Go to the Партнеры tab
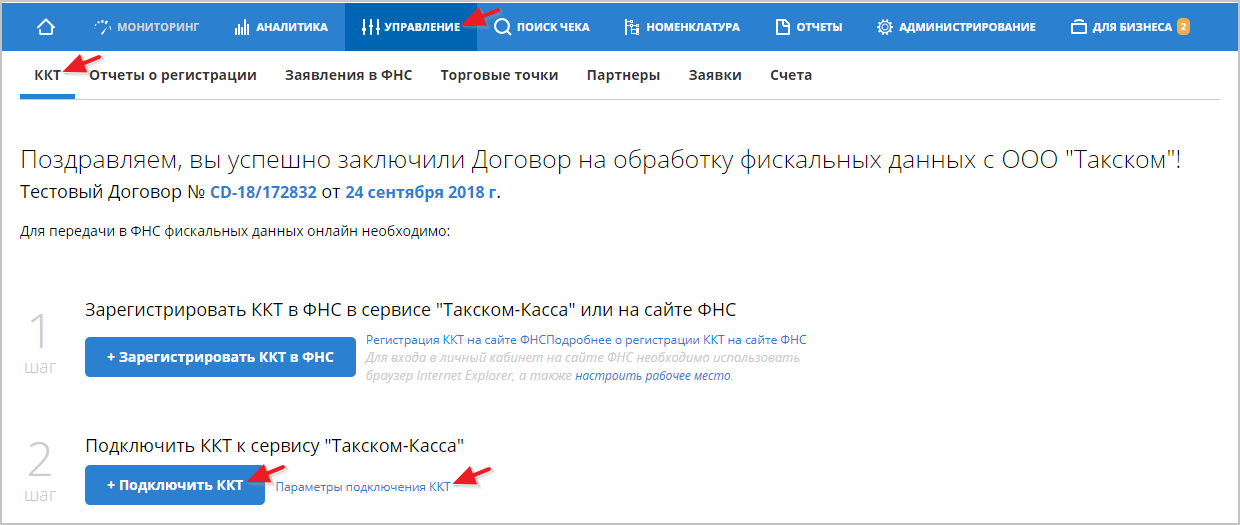 tap(623, 75)
